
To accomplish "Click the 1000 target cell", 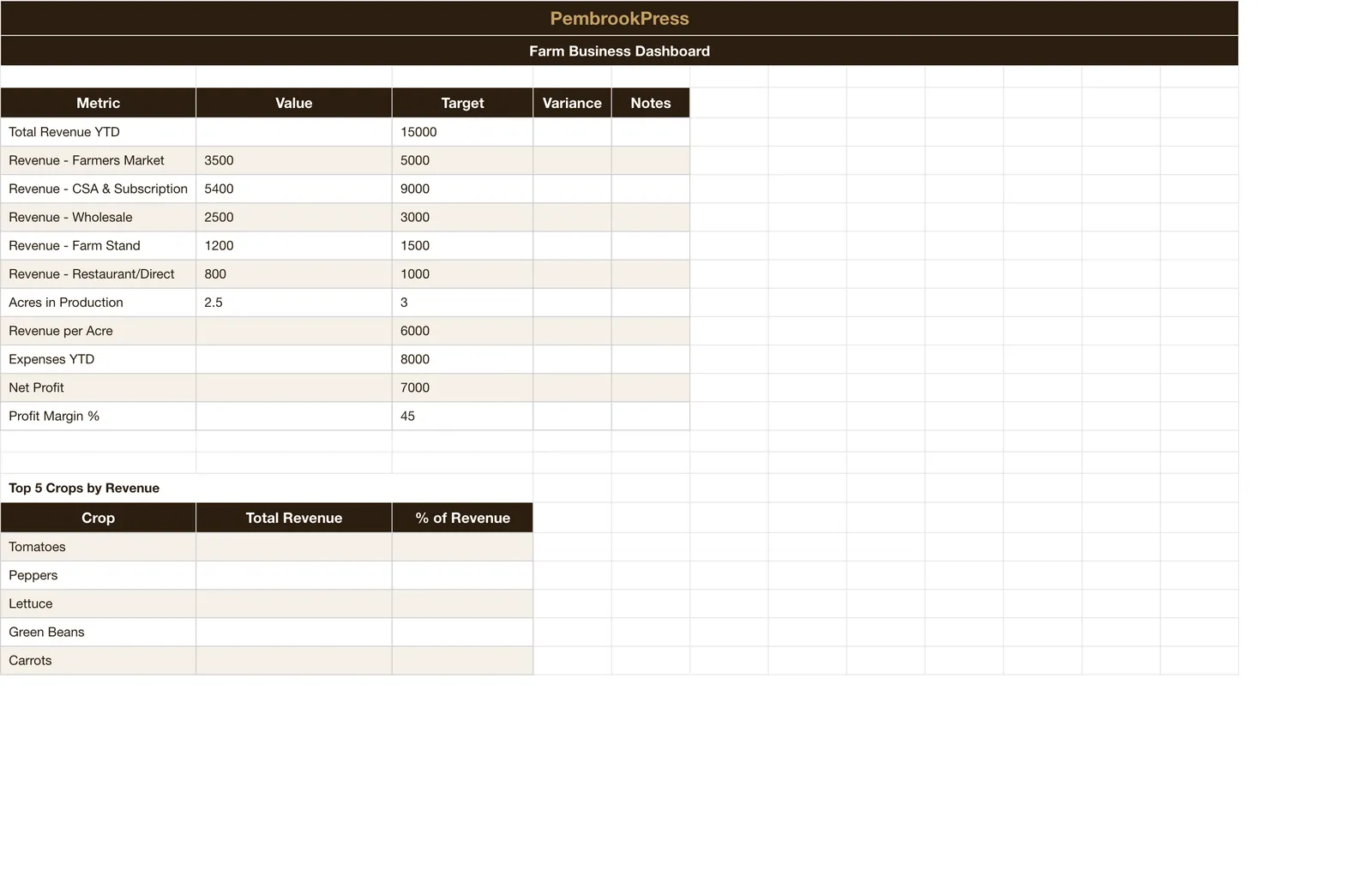I will tap(462, 273).
